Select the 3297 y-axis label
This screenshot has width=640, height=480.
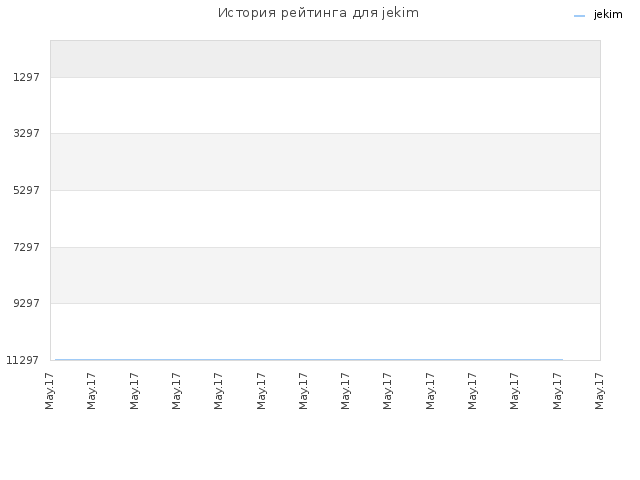[26, 133]
